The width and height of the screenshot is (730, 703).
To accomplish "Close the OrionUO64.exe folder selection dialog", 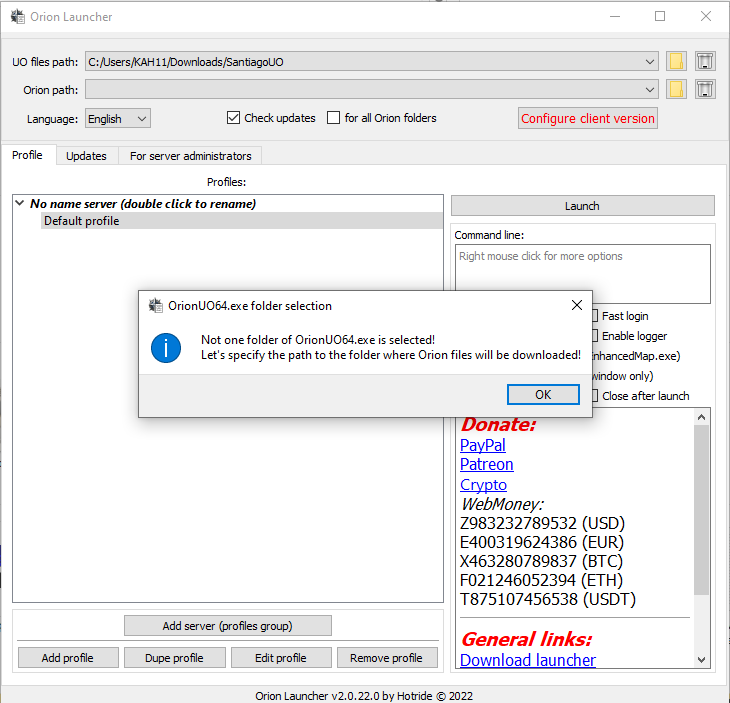I will pos(577,305).
